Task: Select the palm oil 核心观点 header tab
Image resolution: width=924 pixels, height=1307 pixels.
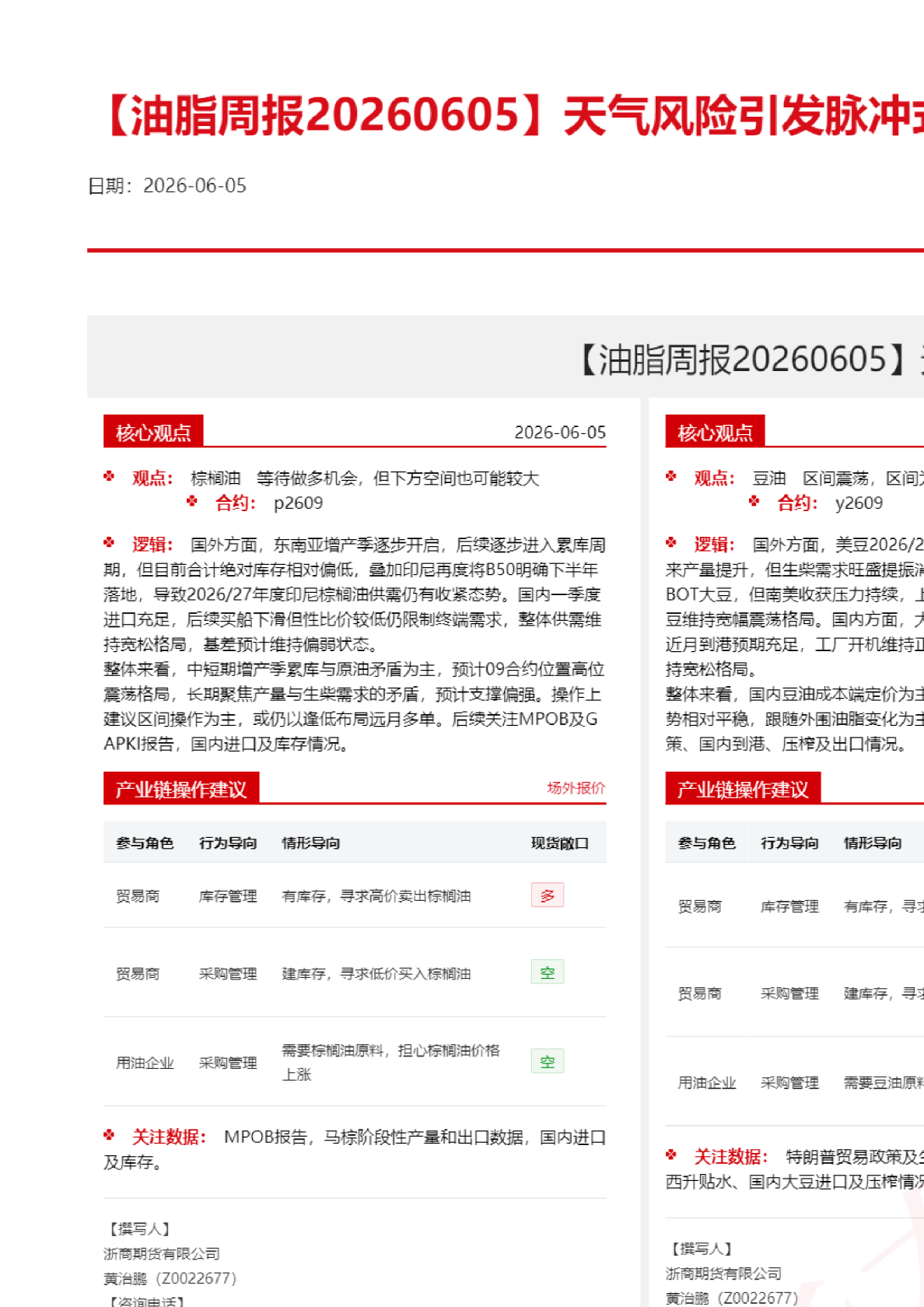Action: pyautogui.click(x=153, y=432)
